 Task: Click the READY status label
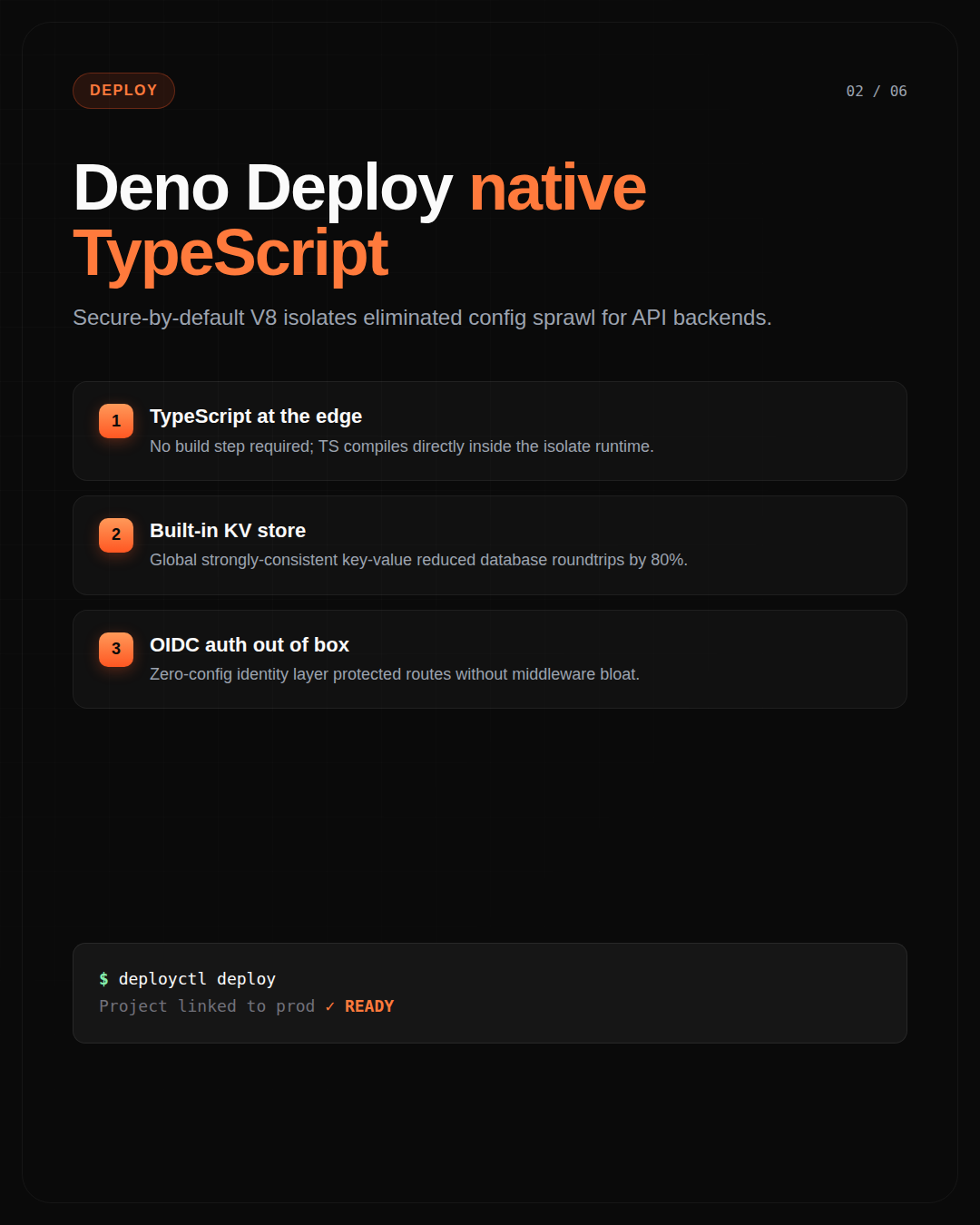(369, 1006)
